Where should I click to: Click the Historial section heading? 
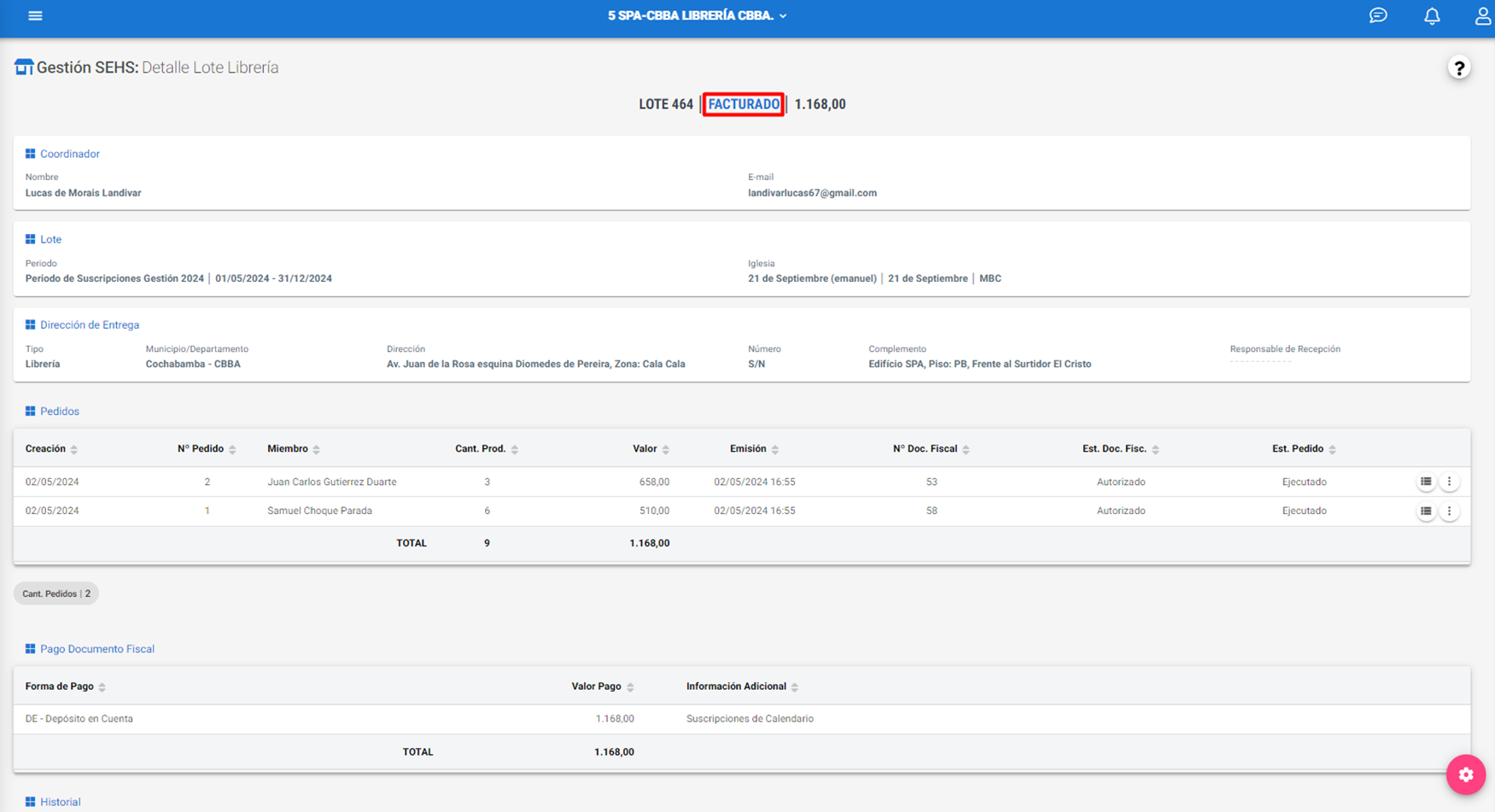pos(61,802)
